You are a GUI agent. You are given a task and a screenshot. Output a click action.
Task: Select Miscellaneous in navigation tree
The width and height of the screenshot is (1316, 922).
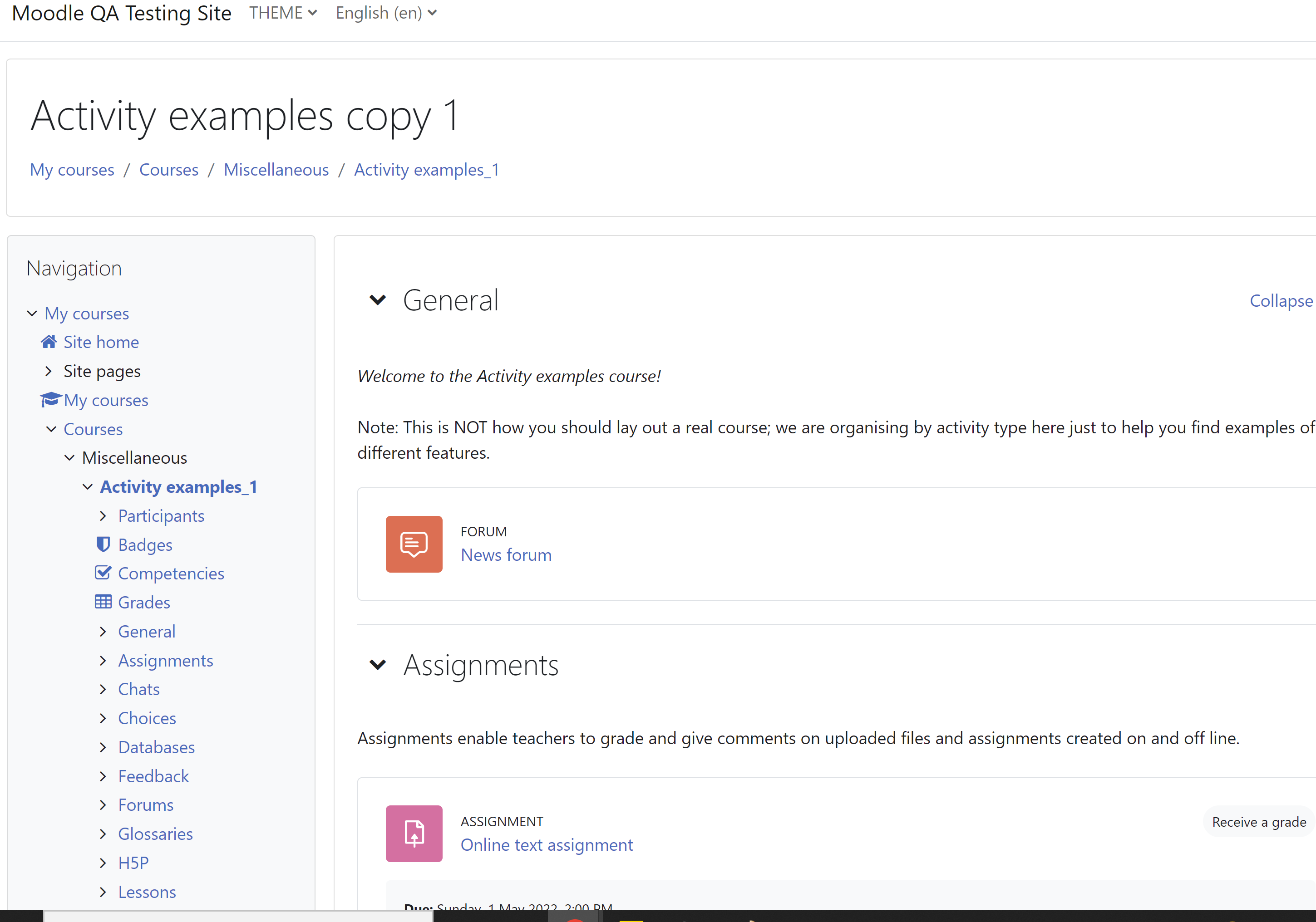click(135, 457)
